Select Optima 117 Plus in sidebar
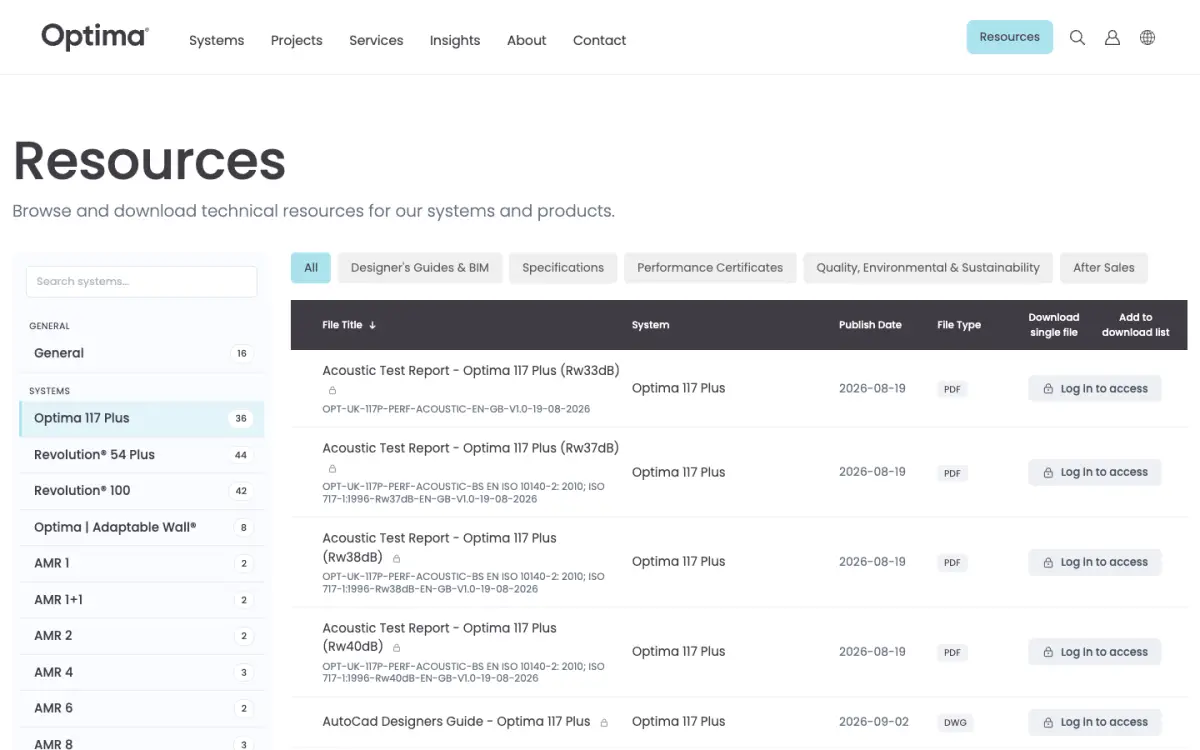Image resolution: width=1200 pixels, height=750 pixels. [x=142, y=419]
